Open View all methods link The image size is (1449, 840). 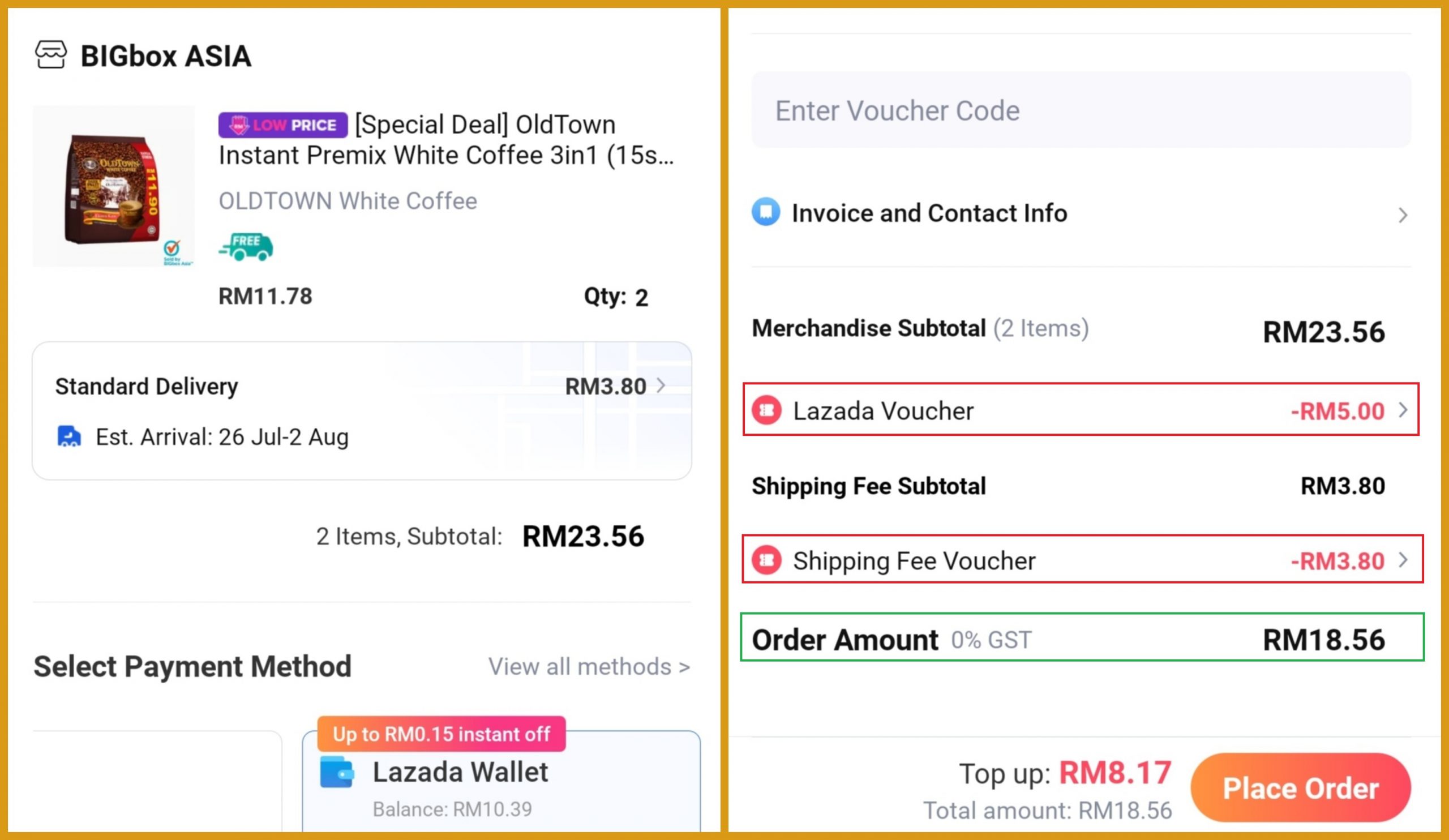tap(589, 667)
